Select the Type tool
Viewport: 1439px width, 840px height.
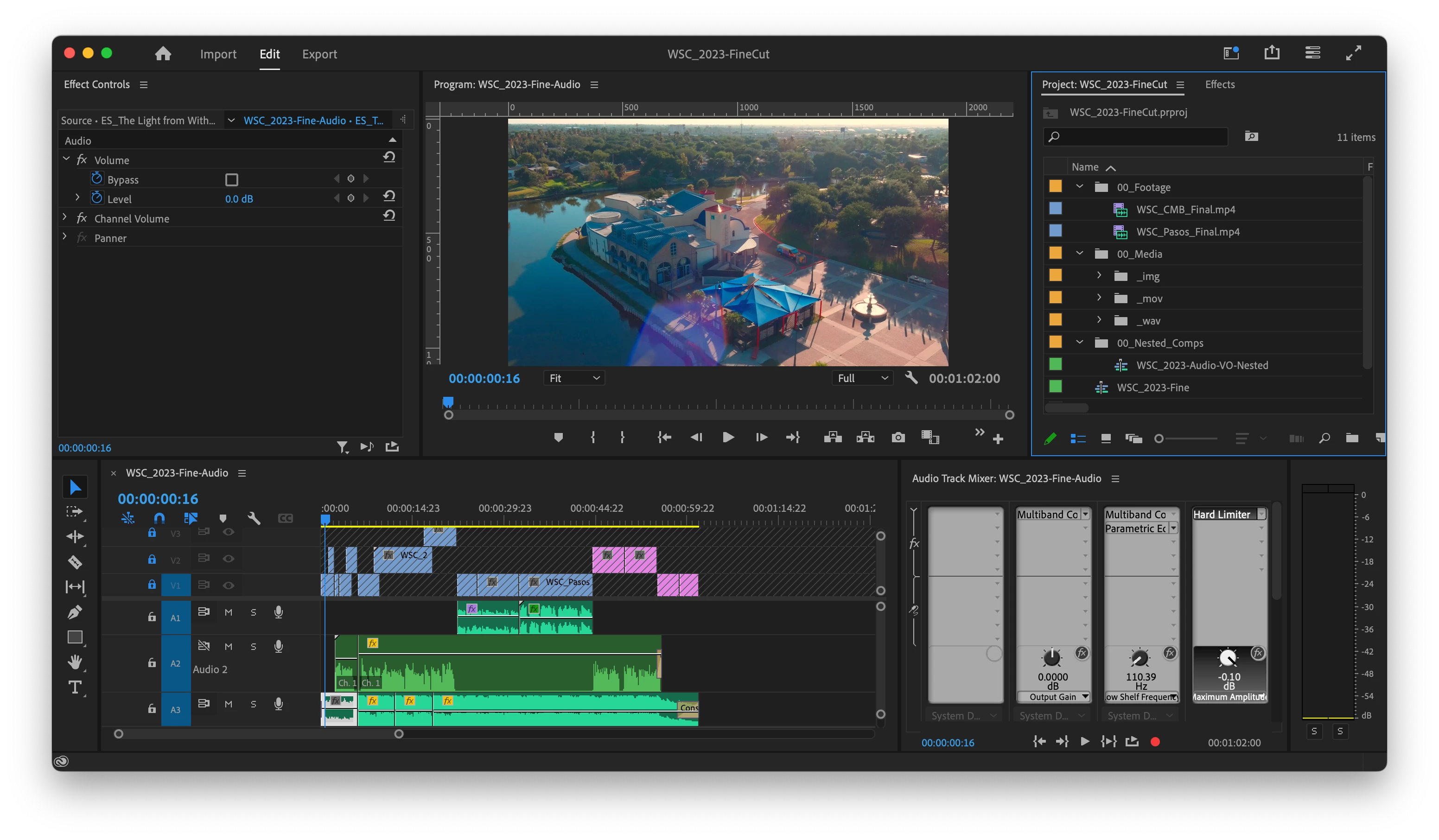coord(75,687)
